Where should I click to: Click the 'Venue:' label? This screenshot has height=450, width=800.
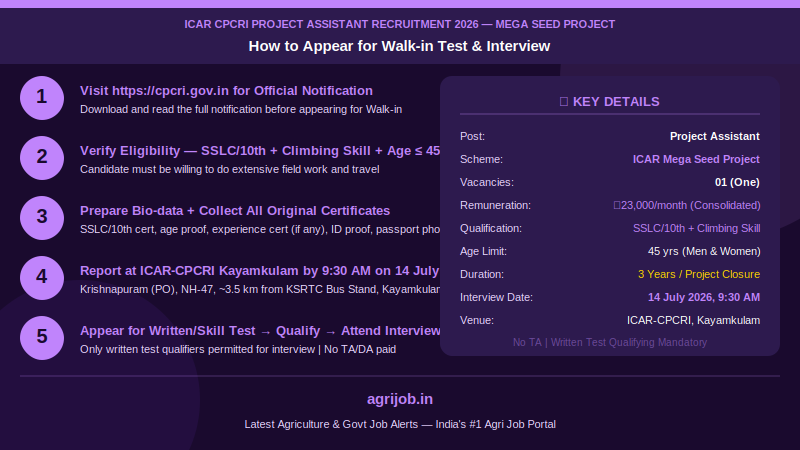pos(477,320)
